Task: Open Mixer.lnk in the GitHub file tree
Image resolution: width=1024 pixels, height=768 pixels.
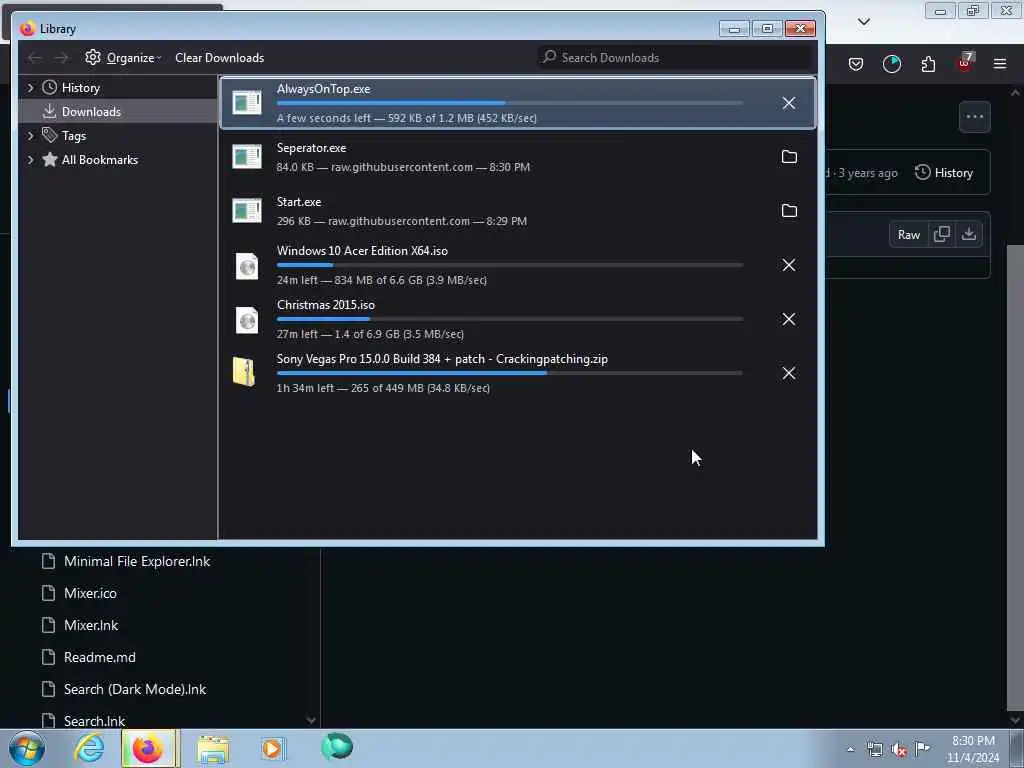Action: (x=91, y=625)
